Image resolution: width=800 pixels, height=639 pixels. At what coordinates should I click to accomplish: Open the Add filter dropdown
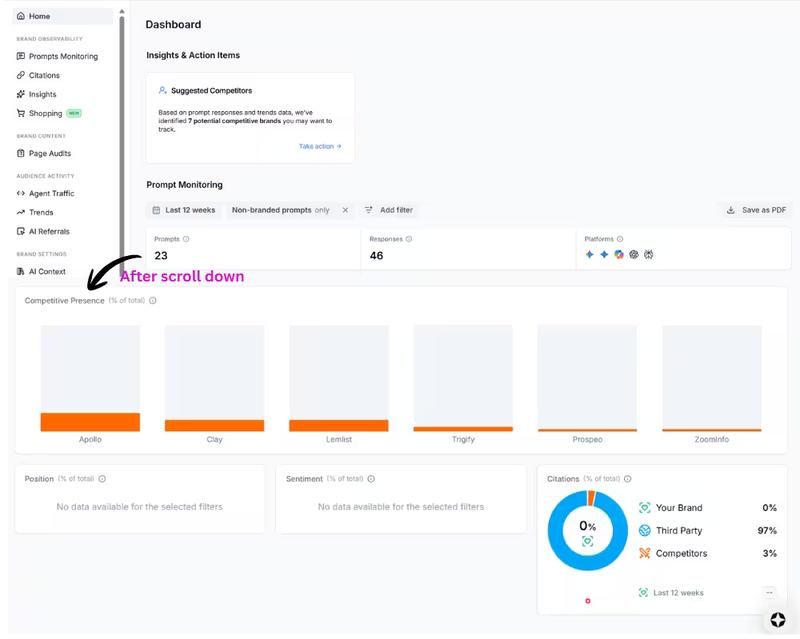[392, 211]
